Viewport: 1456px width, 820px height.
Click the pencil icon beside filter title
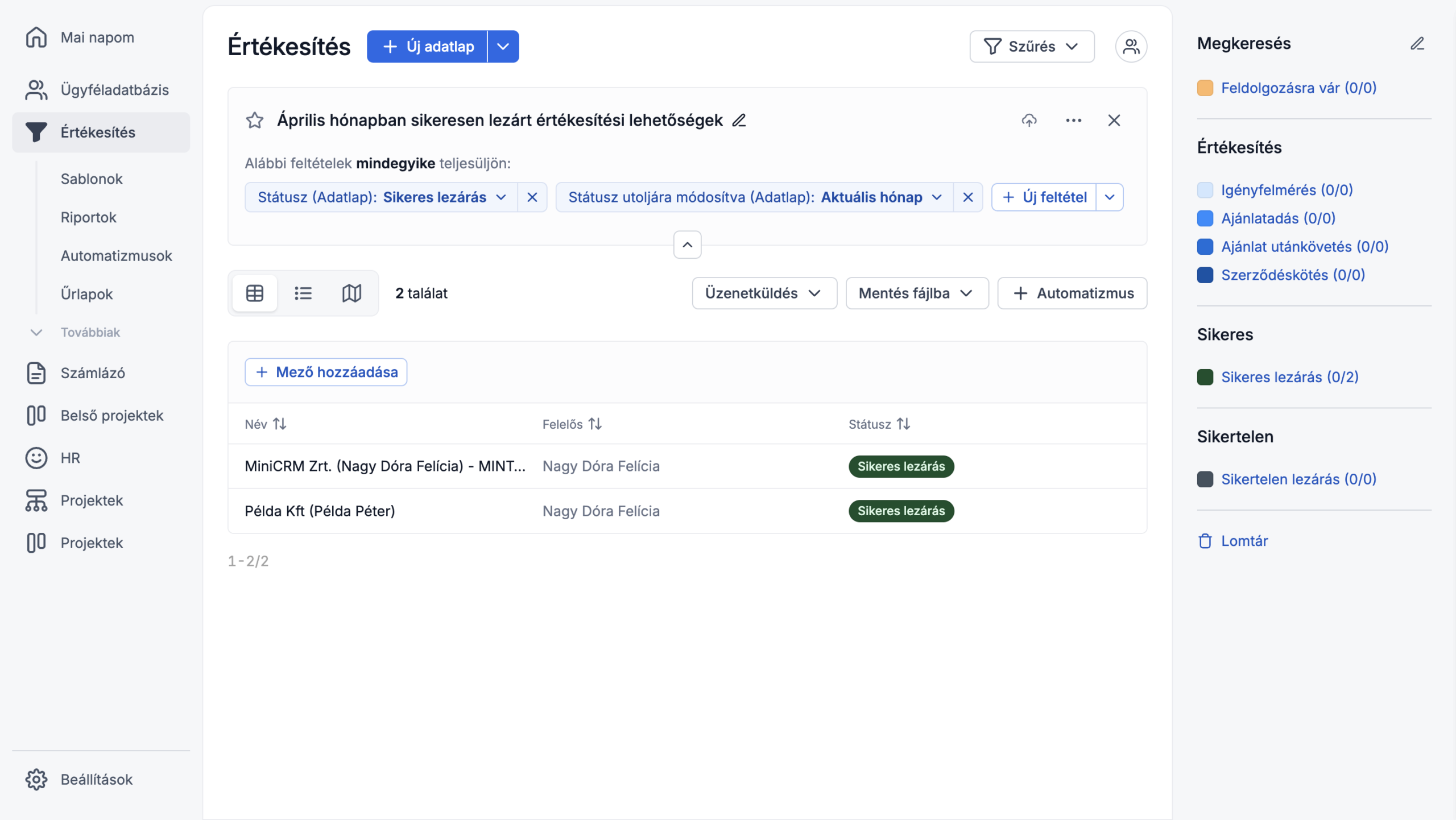(739, 121)
